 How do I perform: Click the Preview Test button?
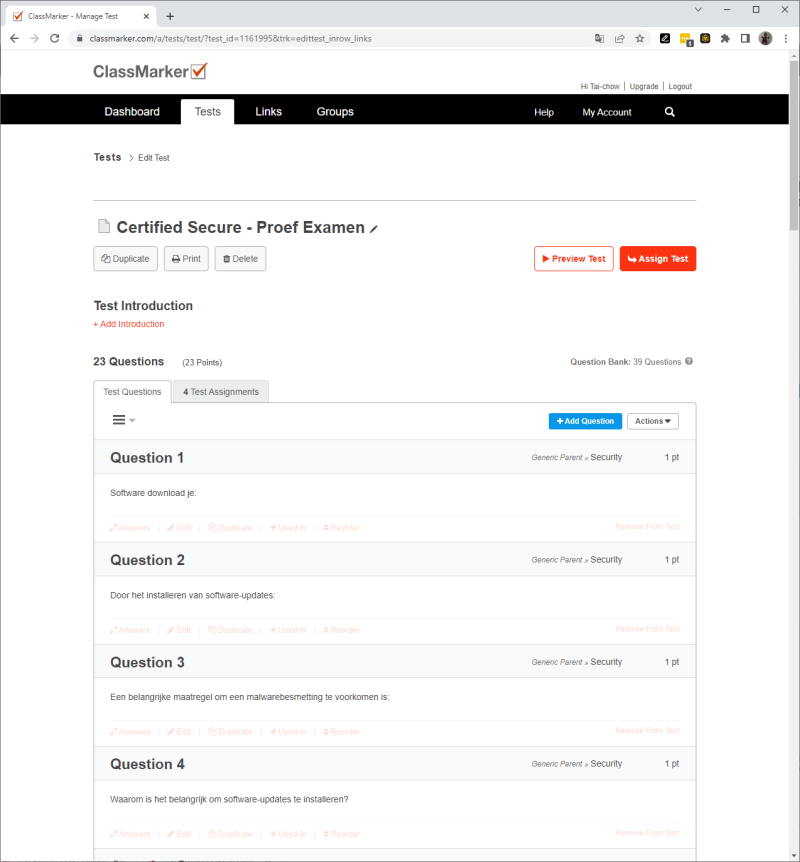pyautogui.click(x=574, y=259)
